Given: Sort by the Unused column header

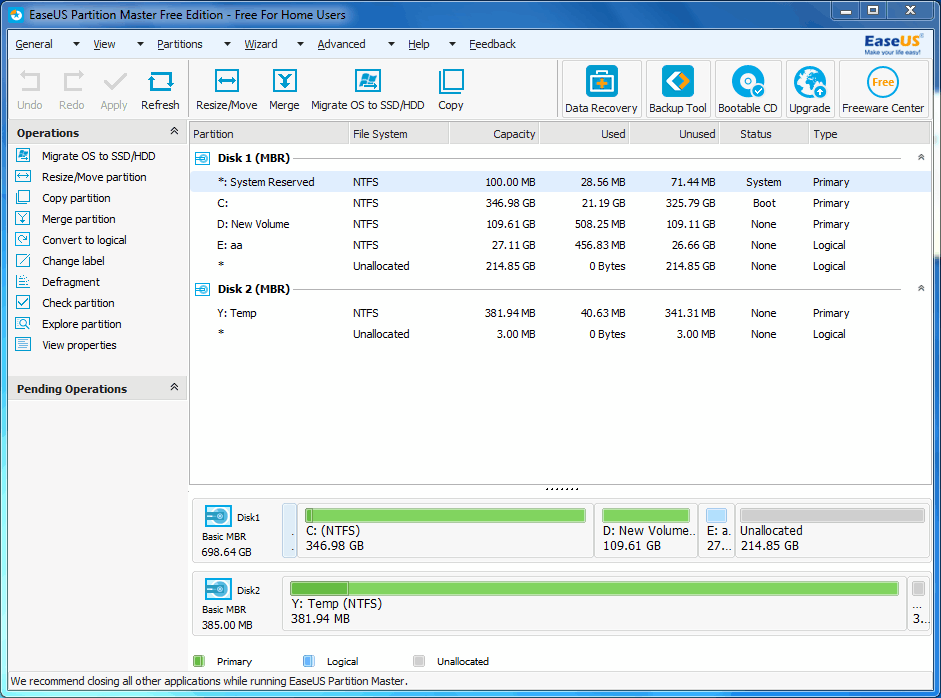Looking at the screenshot, I should click(675, 134).
